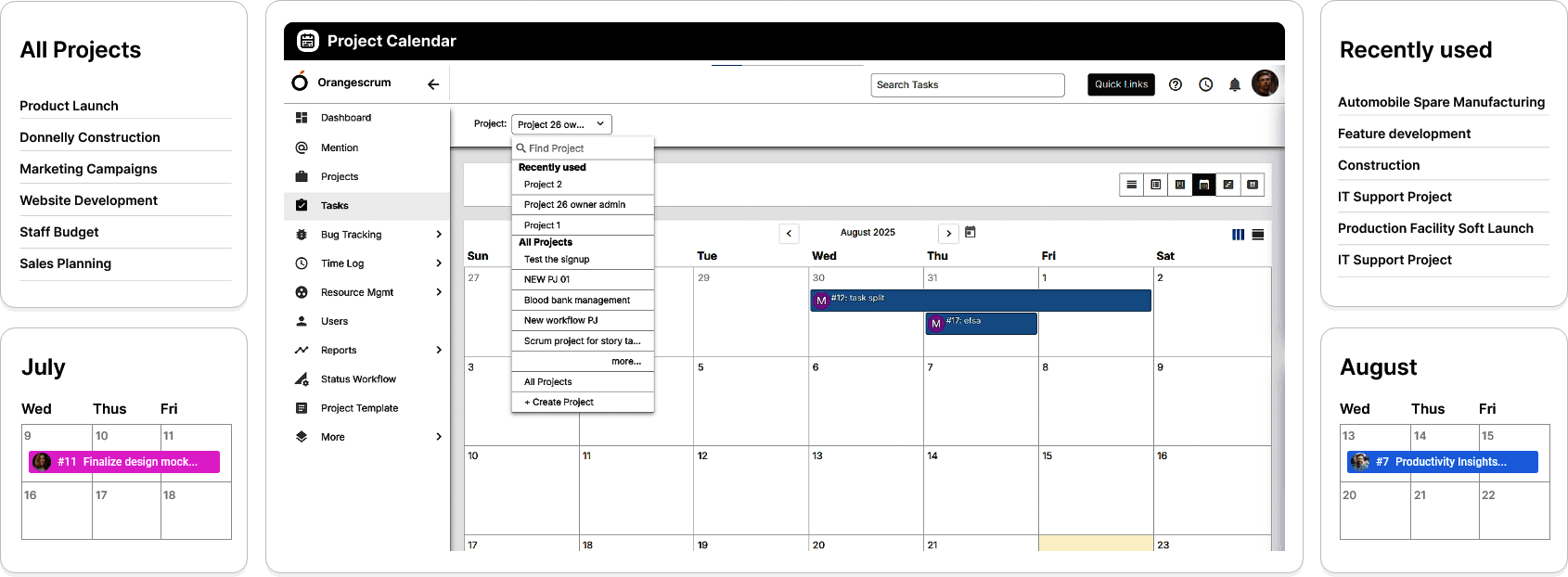This screenshot has width=1568, height=577.
Task: Switch to the plain list view icon
Action: [x=1132, y=185]
